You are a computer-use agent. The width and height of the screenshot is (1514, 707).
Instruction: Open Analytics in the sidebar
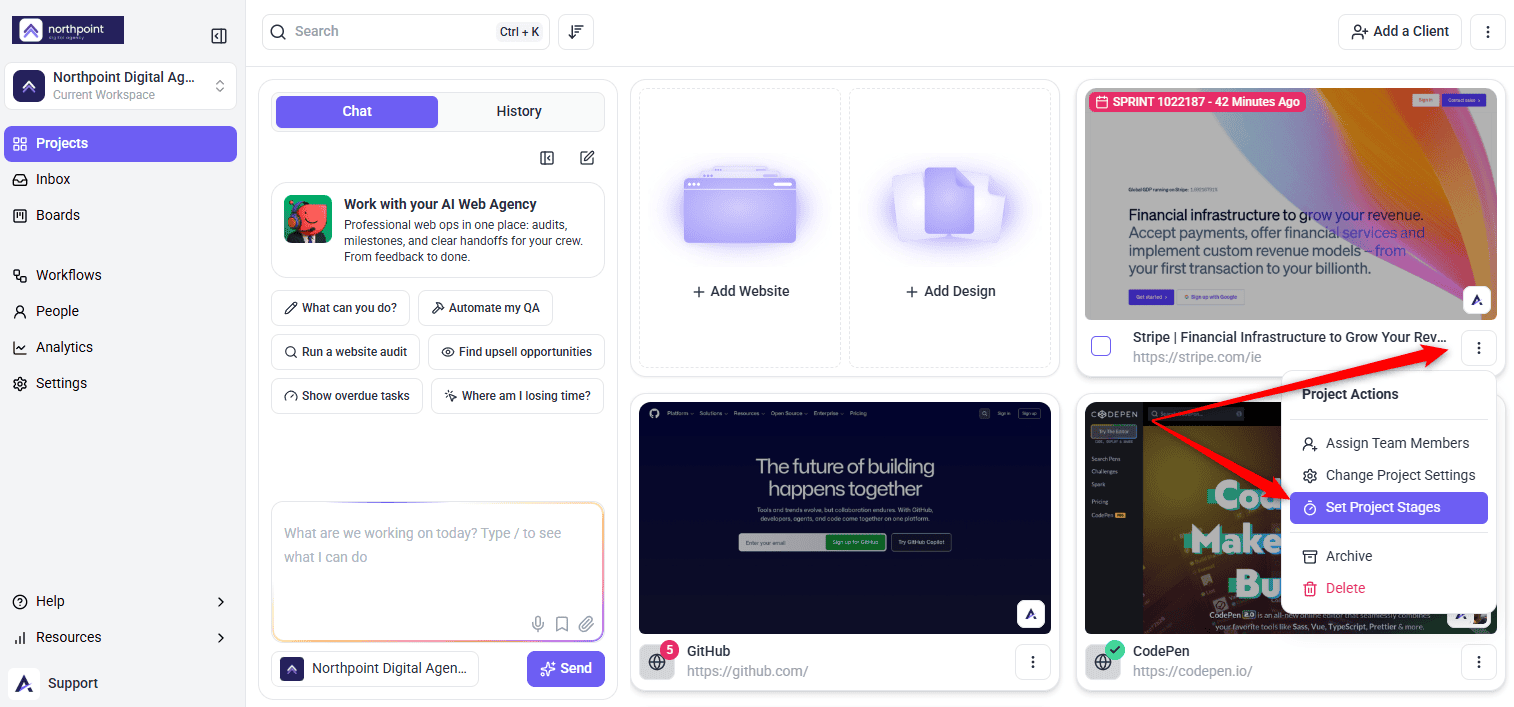coord(120,347)
